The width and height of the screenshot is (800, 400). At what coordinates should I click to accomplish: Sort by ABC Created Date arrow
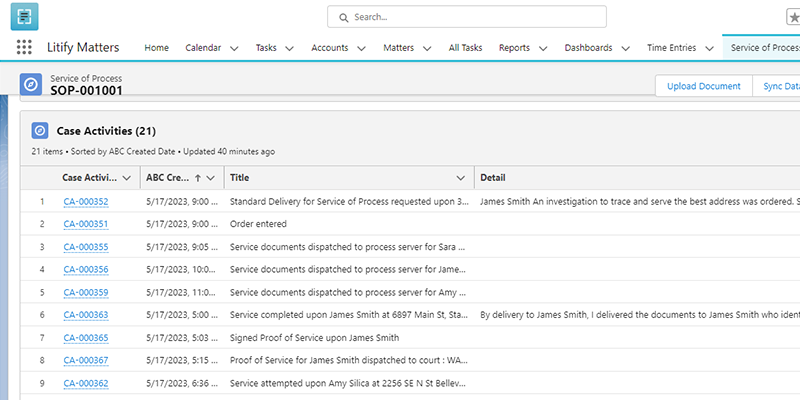click(x=197, y=178)
